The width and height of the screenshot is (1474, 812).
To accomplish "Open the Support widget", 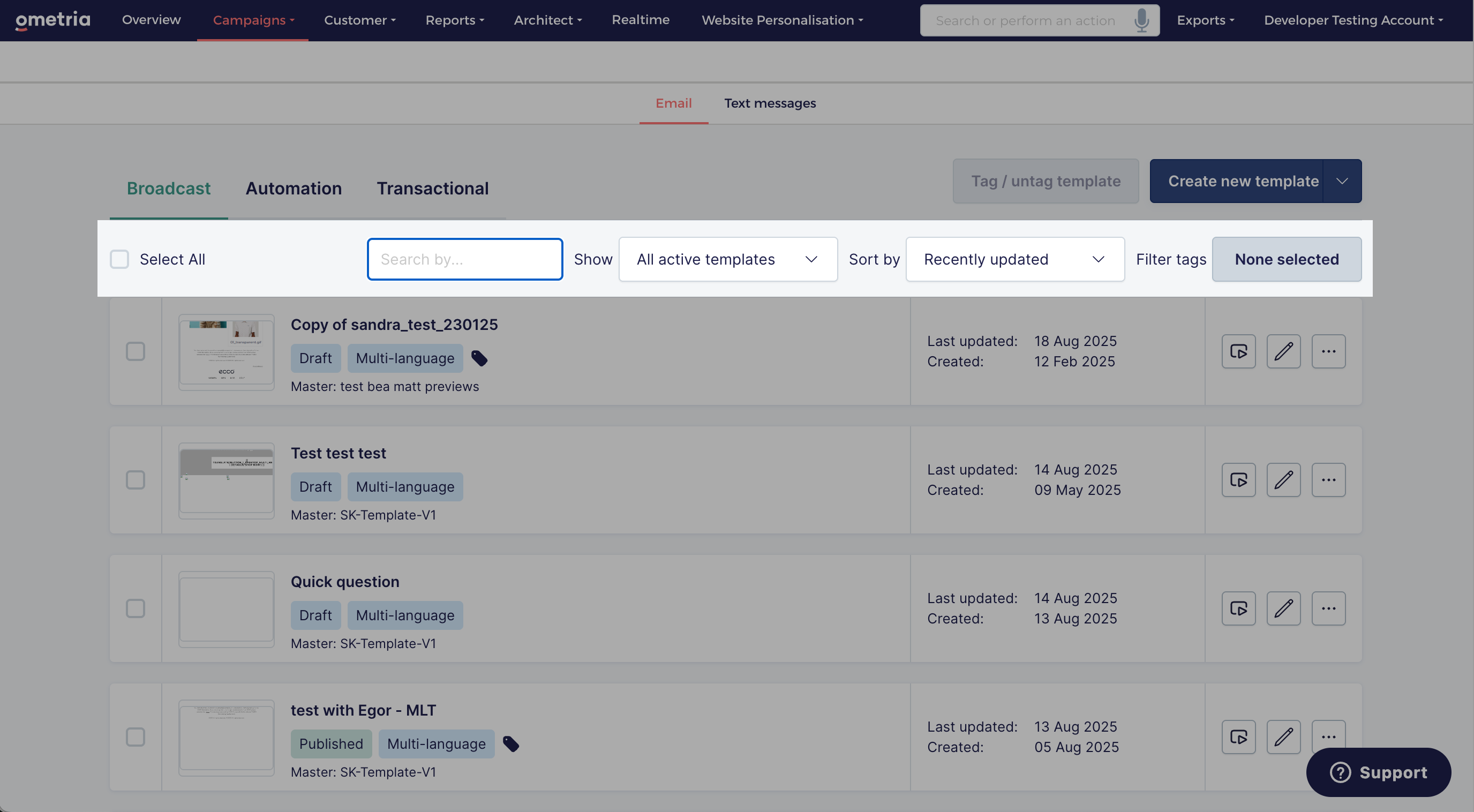I will point(1378,772).
